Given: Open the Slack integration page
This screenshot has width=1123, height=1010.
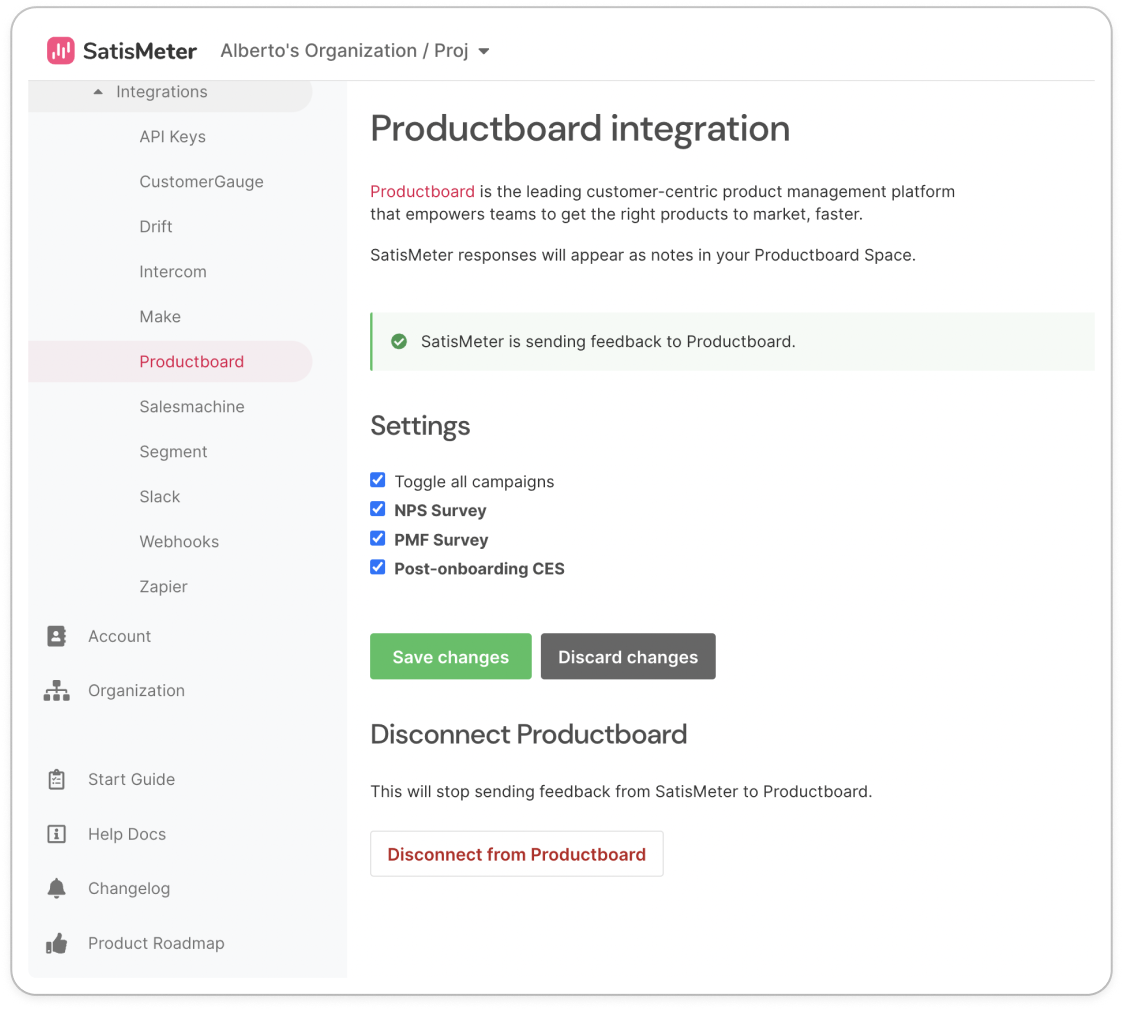Looking at the screenshot, I should [x=160, y=496].
